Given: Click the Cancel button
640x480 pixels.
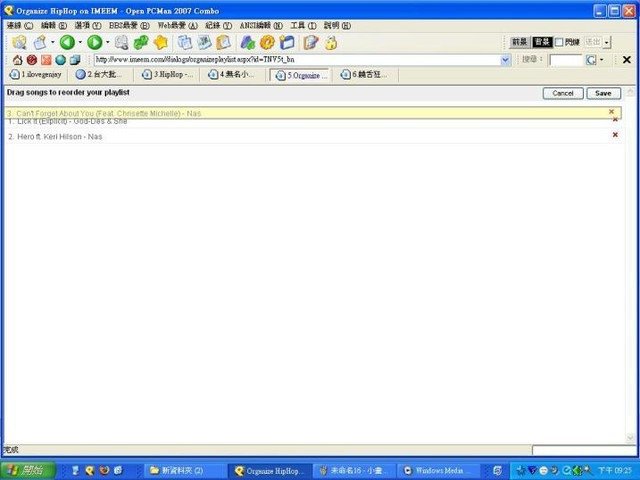Looking at the screenshot, I should click(x=563, y=93).
